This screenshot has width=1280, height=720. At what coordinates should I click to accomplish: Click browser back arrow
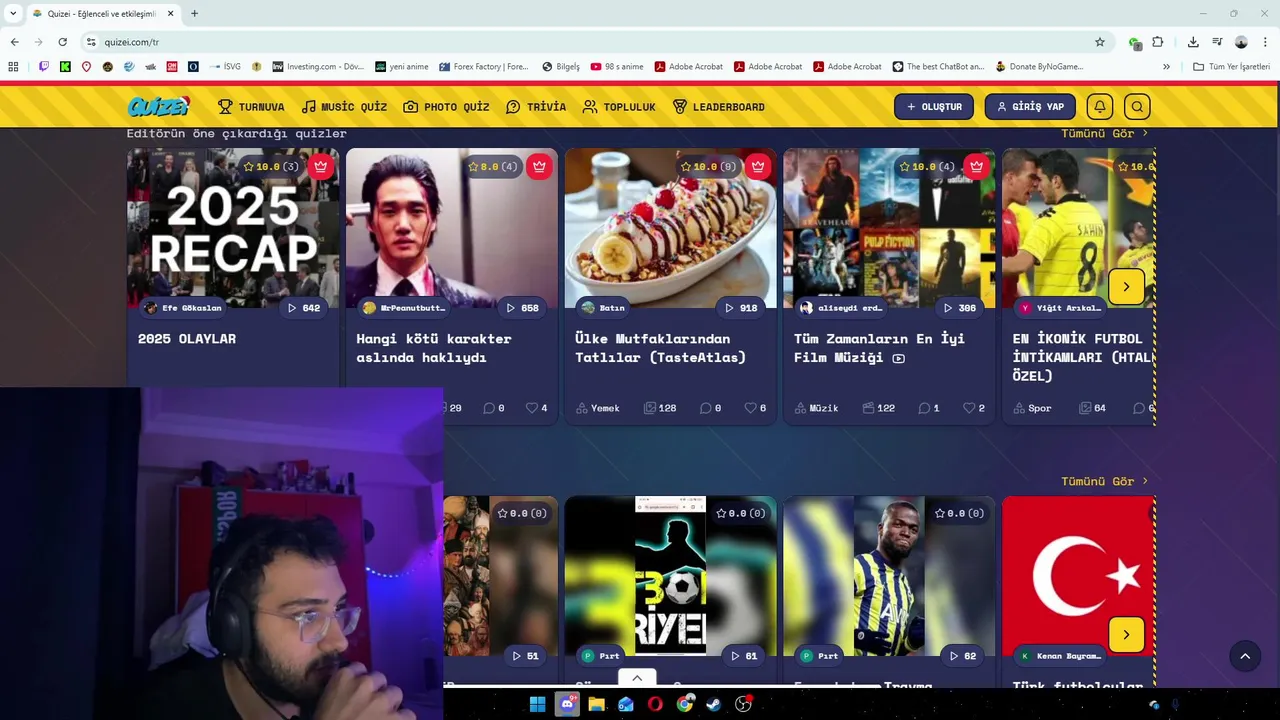tap(14, 42)
